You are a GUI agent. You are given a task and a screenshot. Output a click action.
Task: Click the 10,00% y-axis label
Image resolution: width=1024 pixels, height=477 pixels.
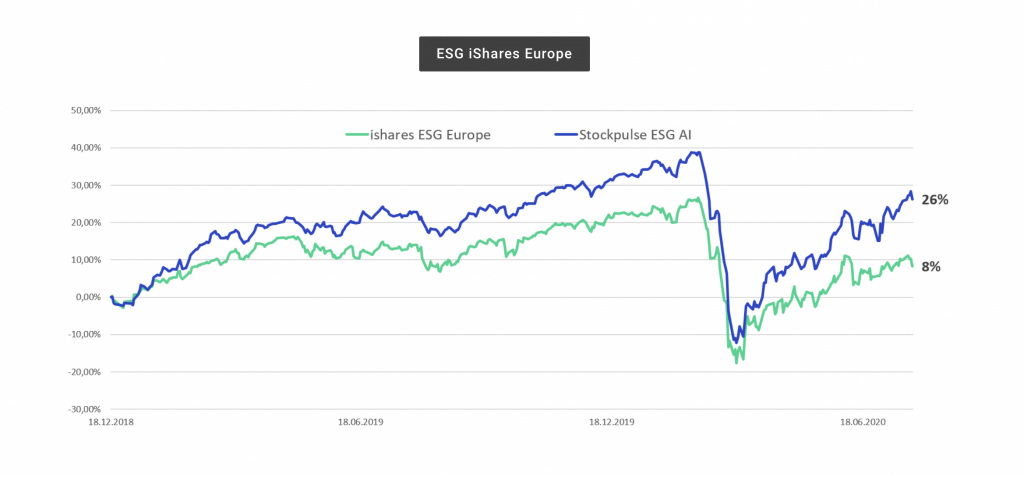click(84, 260)
